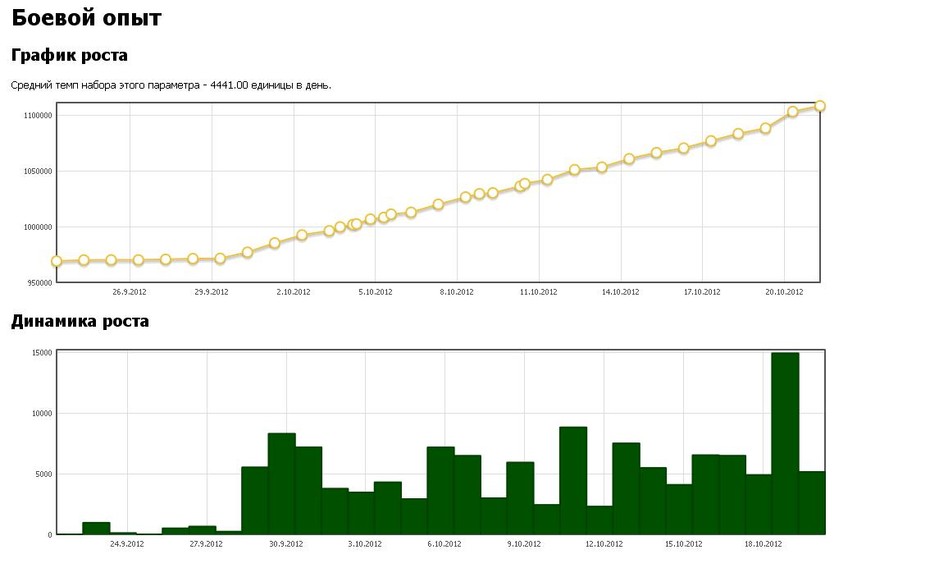Click the 12.10.2012 date label
This screenshot has width=930, height=568.
[604, 544]
